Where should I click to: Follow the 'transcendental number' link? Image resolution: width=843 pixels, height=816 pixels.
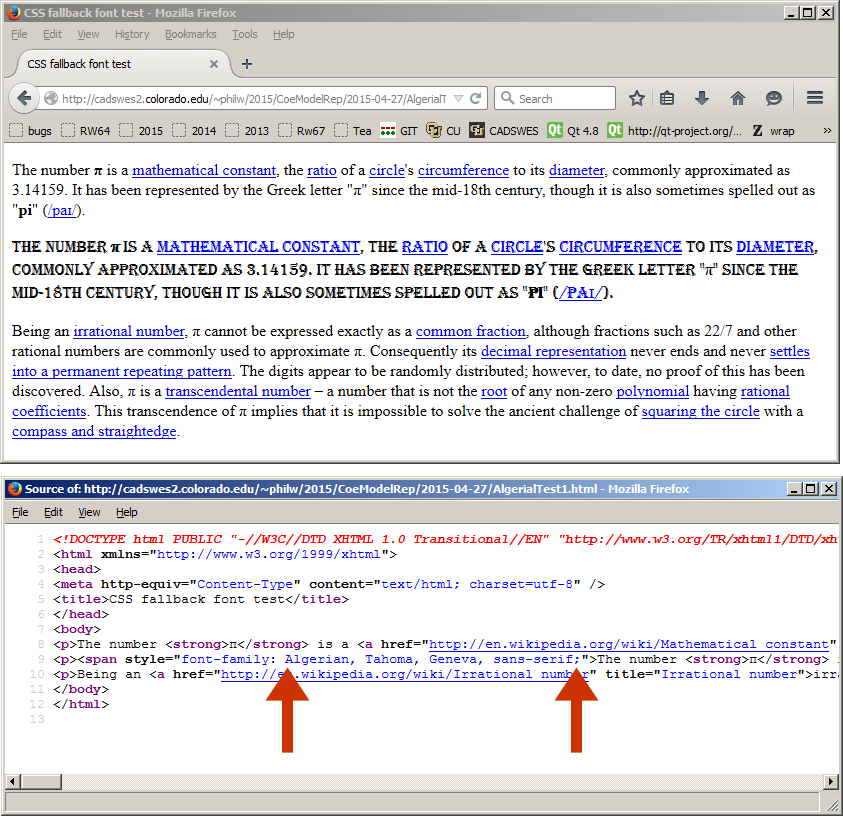[238, 391]
